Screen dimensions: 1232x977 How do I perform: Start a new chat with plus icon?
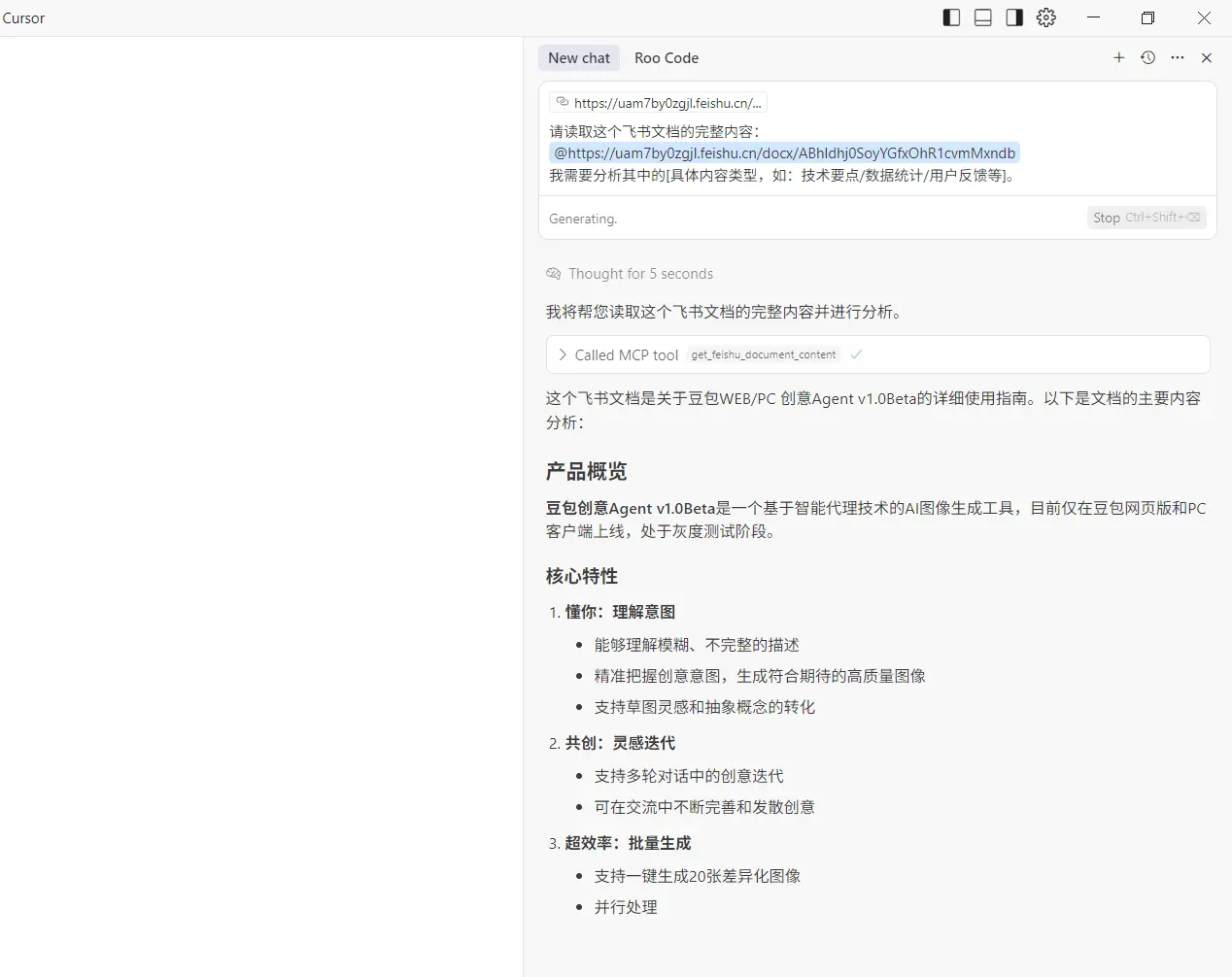(x=1119, y=58)
